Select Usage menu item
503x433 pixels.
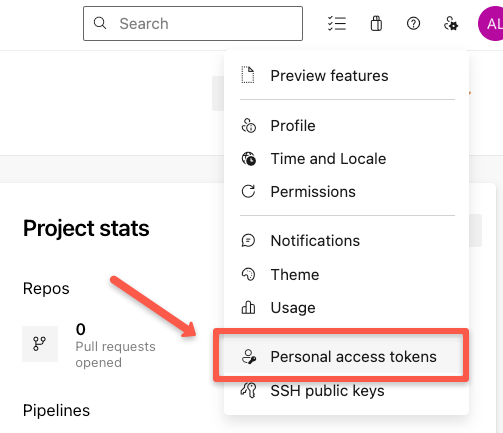point(347,308)
